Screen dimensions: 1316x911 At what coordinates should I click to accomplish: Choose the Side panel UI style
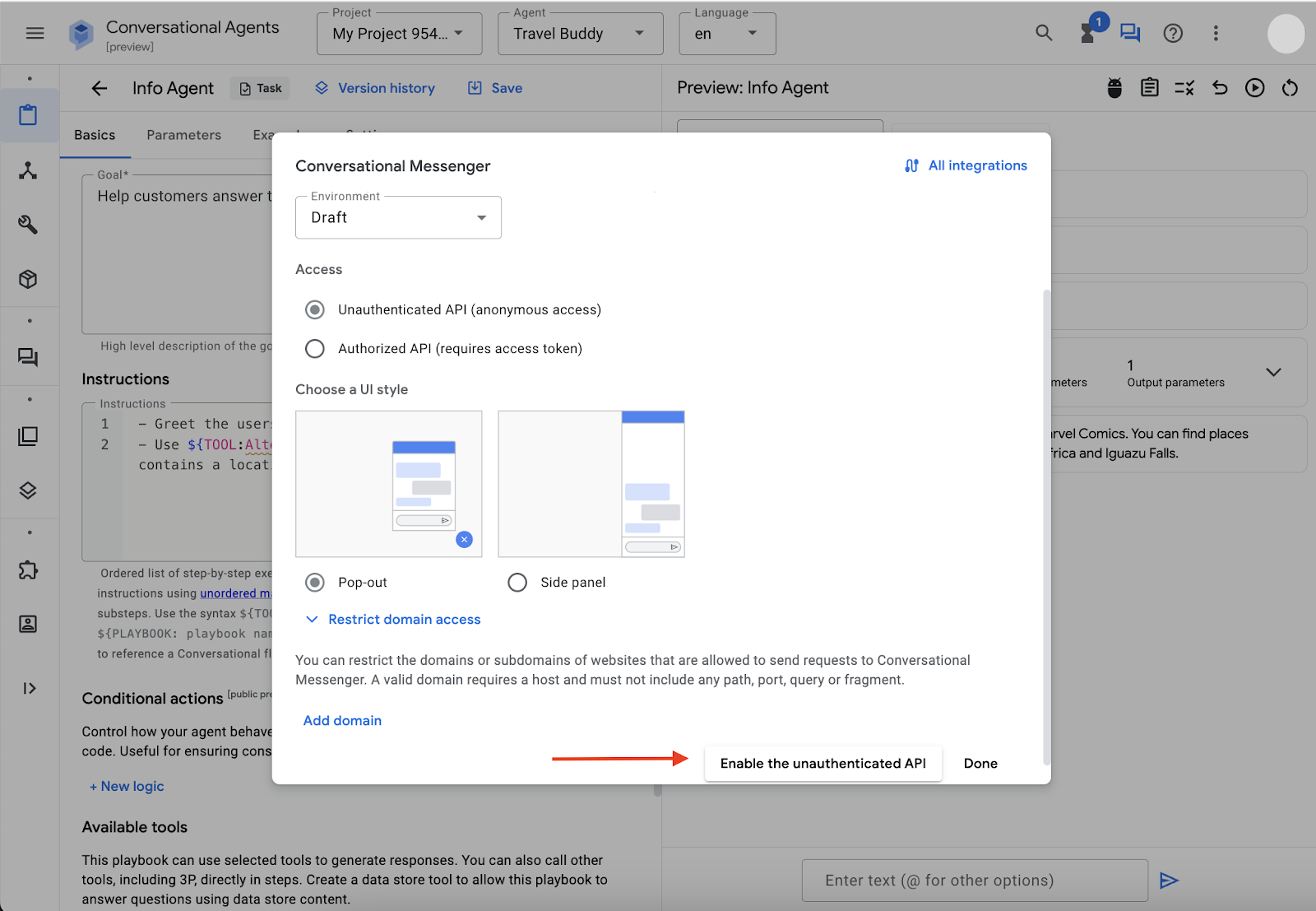tap(517, 583)
